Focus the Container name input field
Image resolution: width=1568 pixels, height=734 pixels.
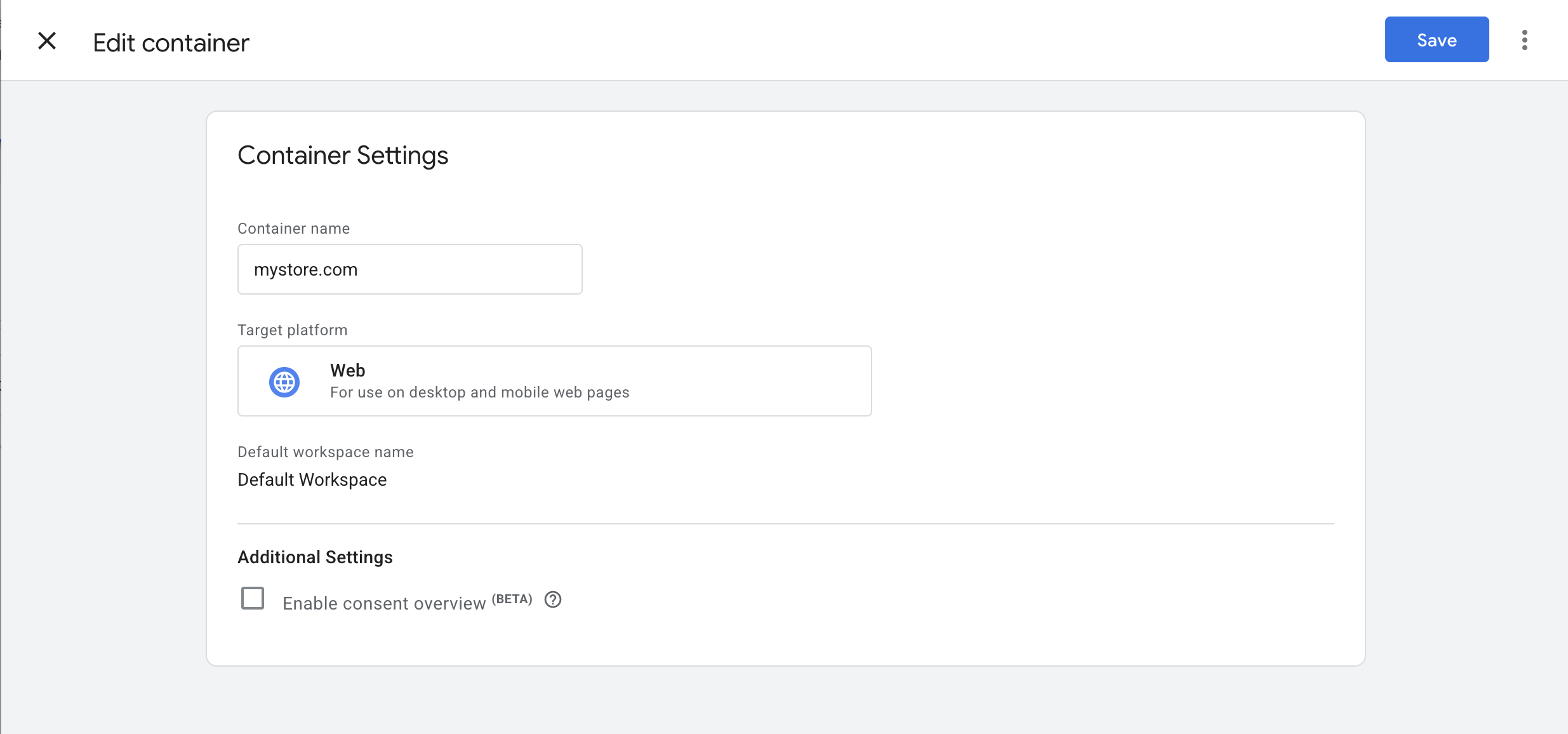pos(409,269)
